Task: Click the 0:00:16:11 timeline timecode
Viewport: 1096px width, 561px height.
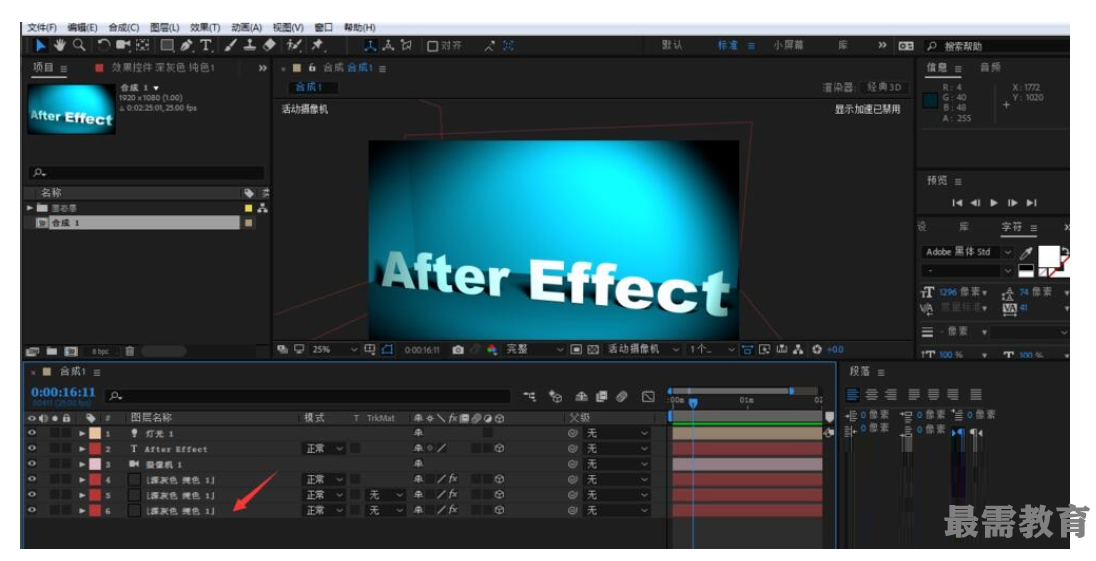Action: [x=63, y=393]
